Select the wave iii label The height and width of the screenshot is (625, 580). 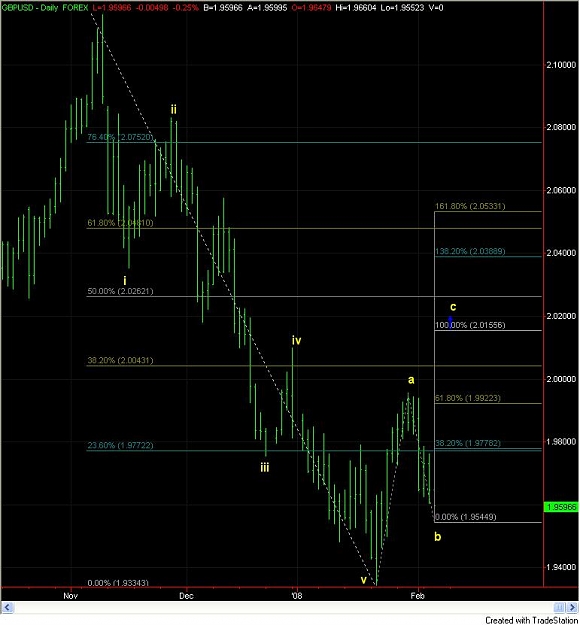click(265, 467)
